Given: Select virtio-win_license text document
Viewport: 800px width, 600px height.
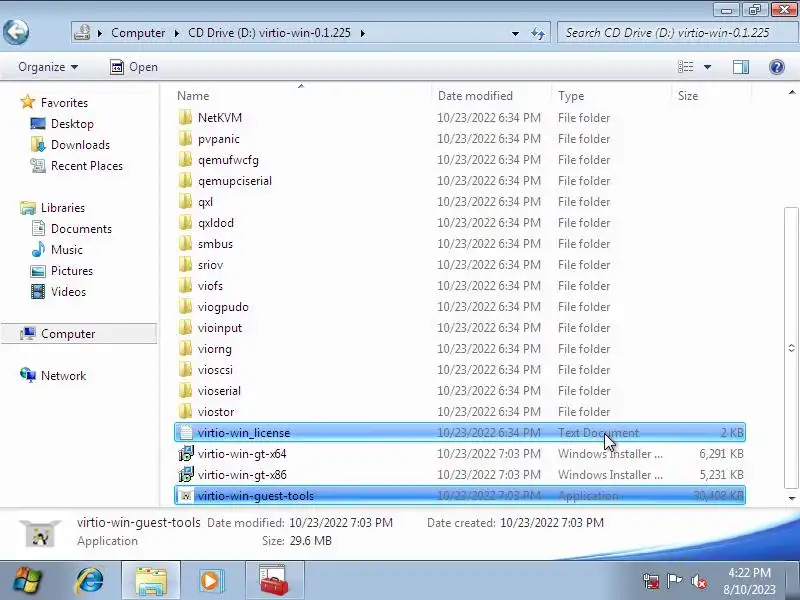Looking at the screenshot, I should tap(460, 433).
